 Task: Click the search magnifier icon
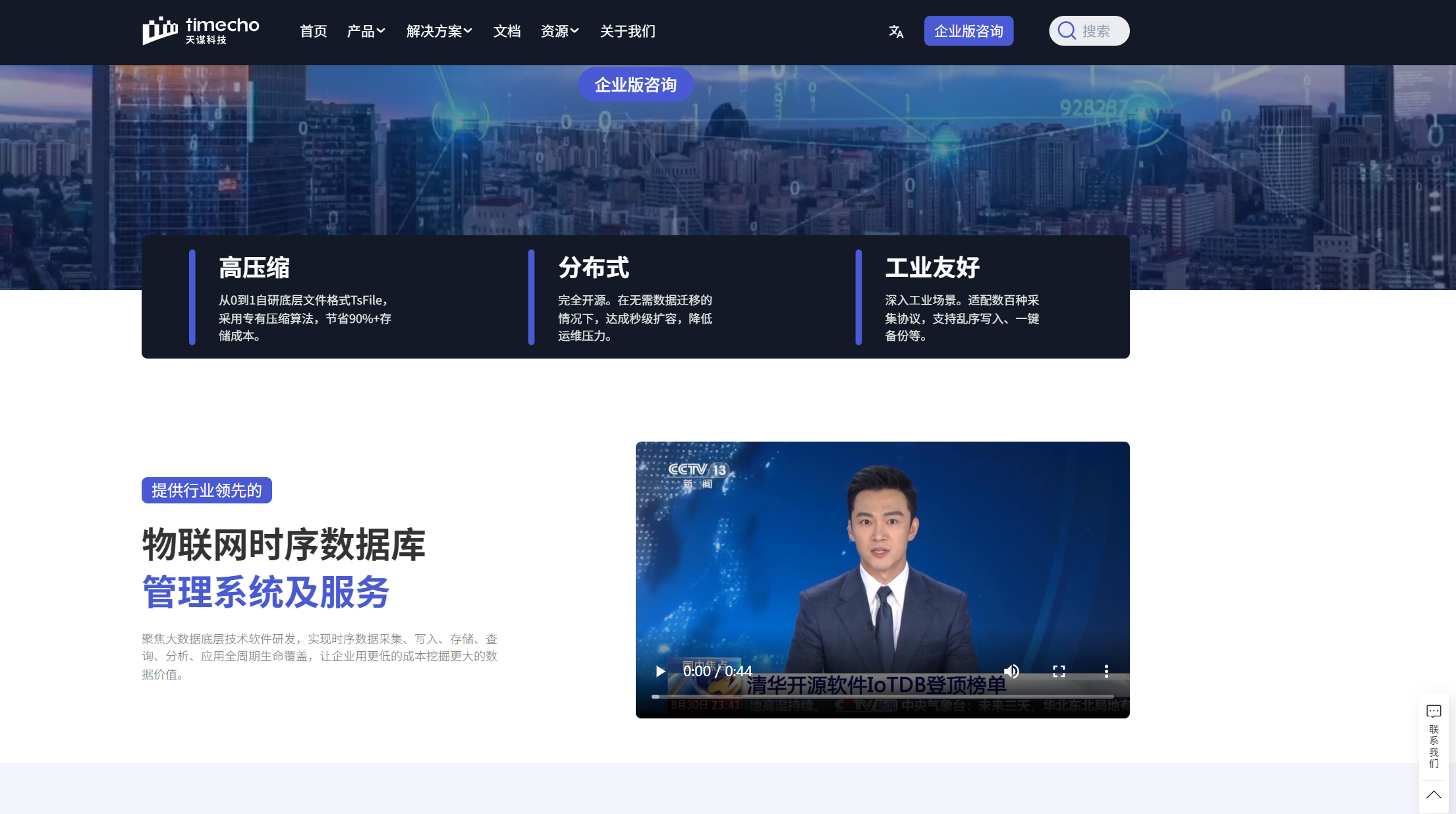coord(1067,31)
